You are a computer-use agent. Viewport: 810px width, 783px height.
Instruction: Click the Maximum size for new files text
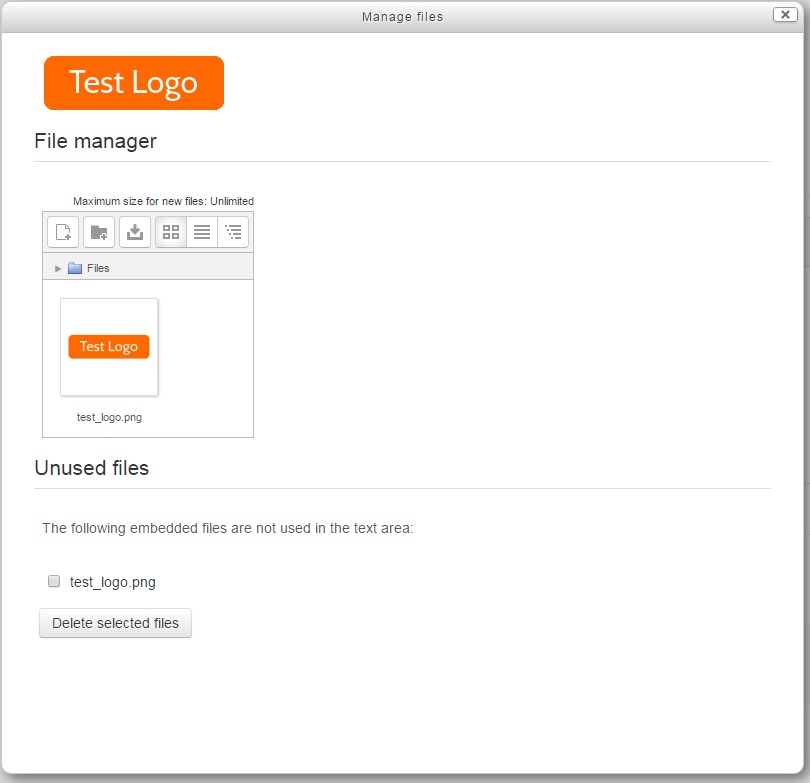click(x=163, y=201)
